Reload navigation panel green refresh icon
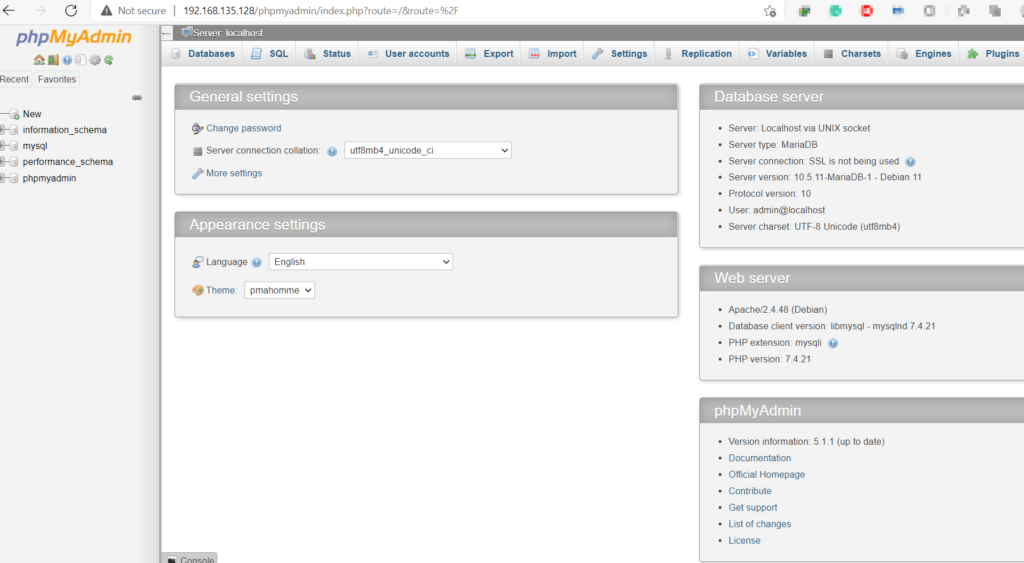 point(108,60)
